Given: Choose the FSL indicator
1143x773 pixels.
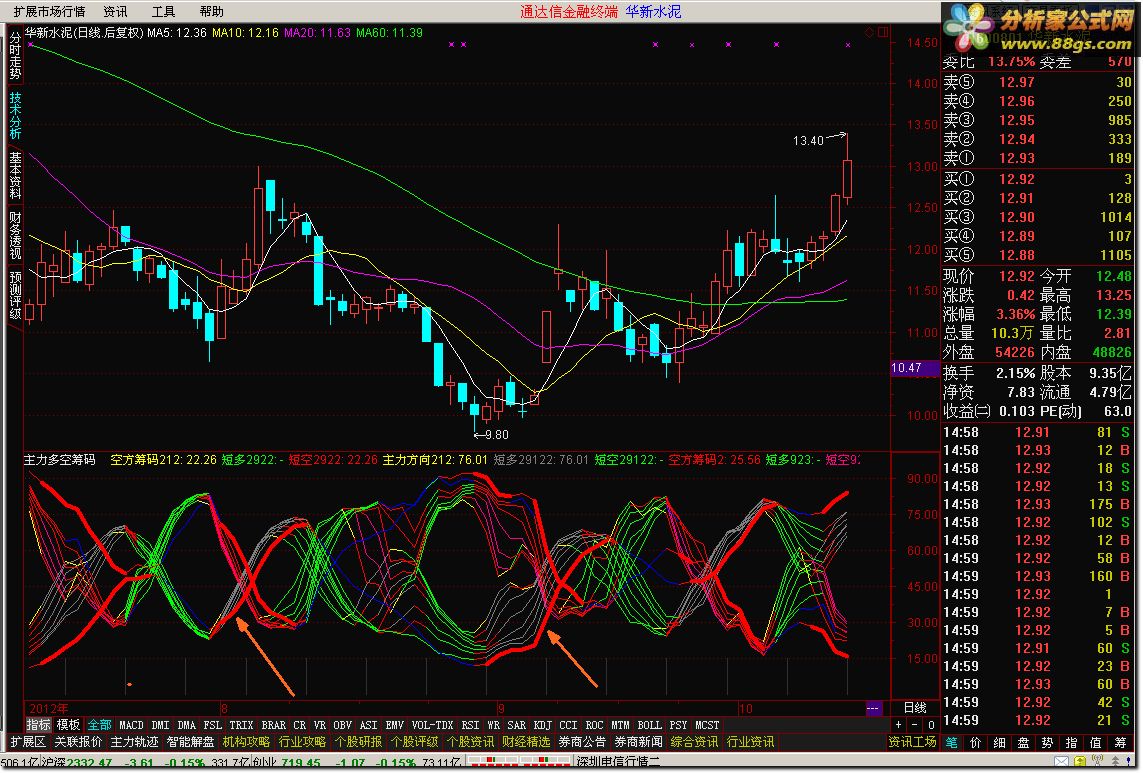Looking at the screenshot, I should [x=213, y=725].
